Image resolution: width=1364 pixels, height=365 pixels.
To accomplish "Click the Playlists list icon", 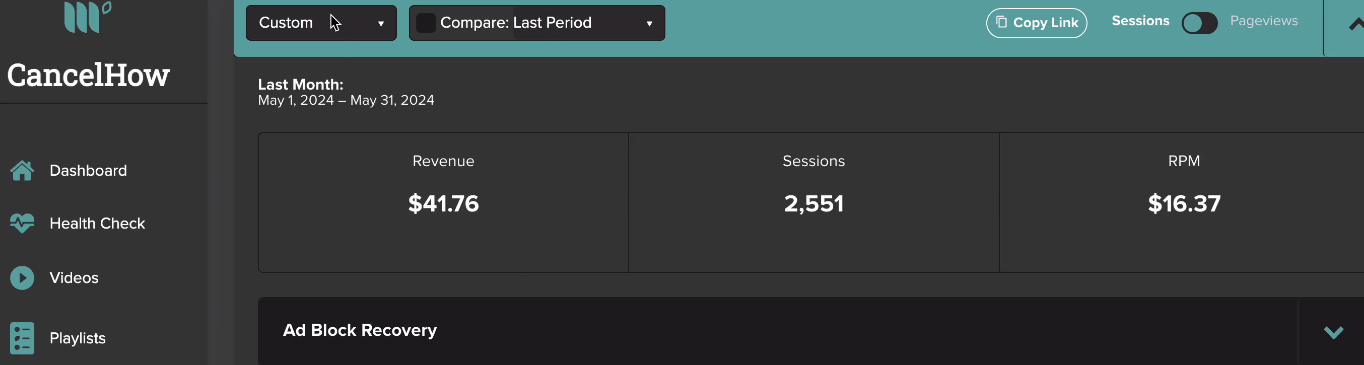I will tap(22, 338).
